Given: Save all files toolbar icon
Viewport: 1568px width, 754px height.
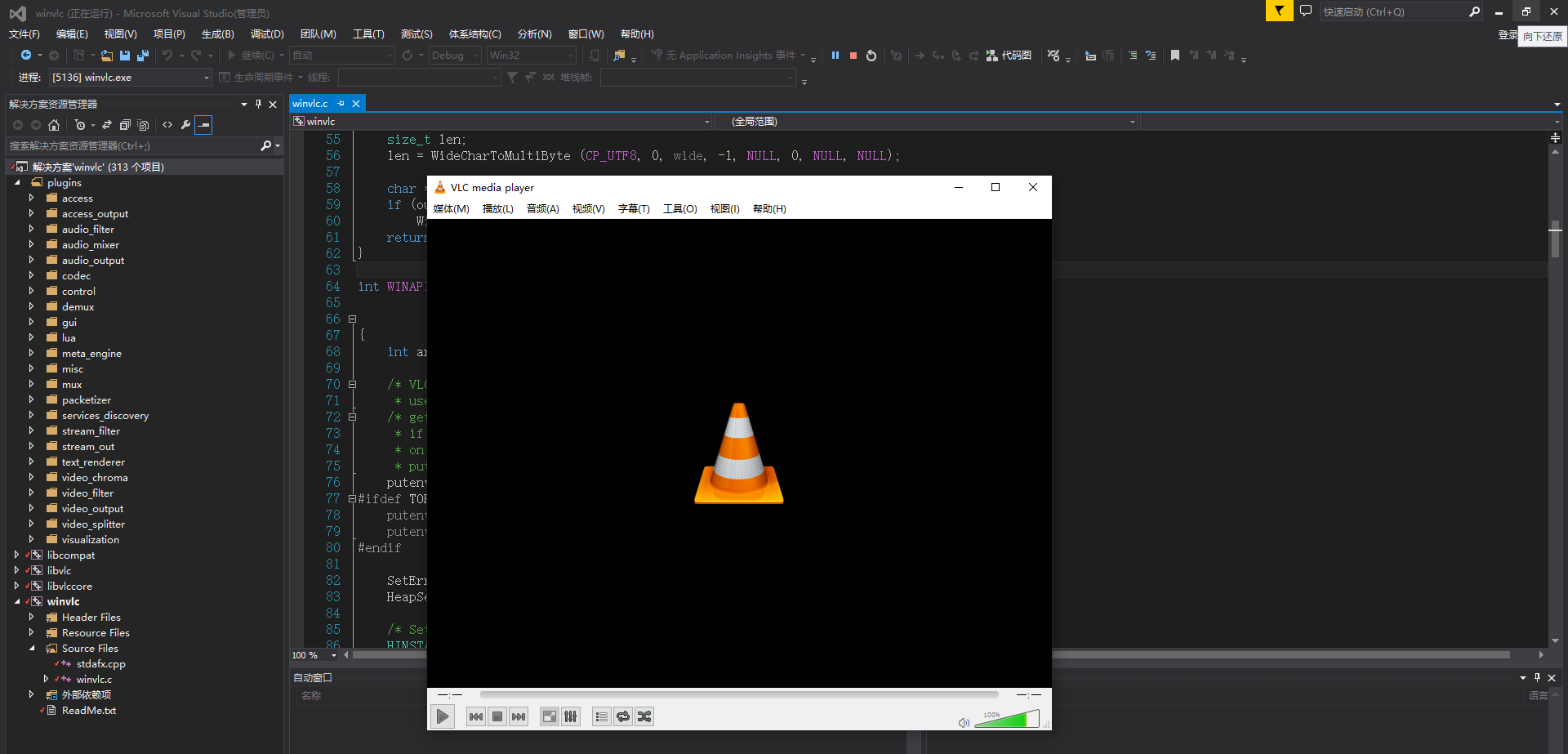Looking at the screenshot, I should point(143,56).
